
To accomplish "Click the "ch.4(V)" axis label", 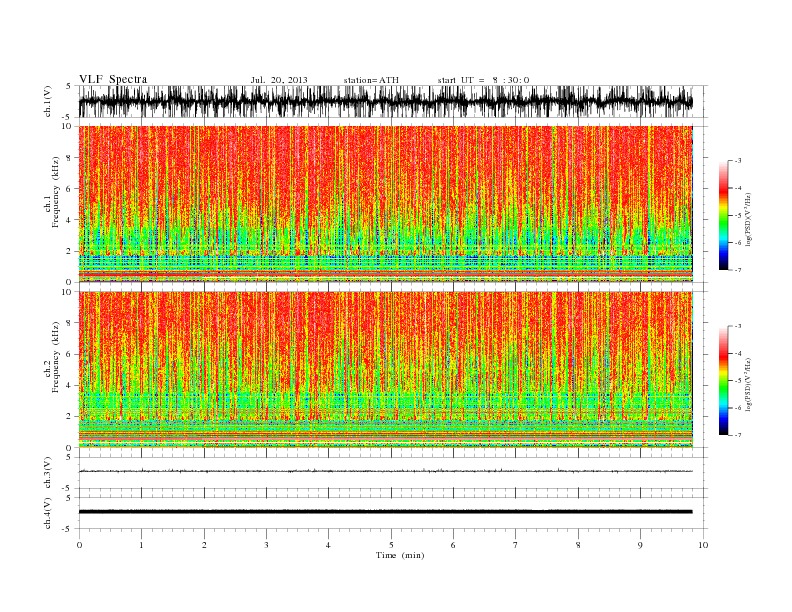I will coord(48,513).
